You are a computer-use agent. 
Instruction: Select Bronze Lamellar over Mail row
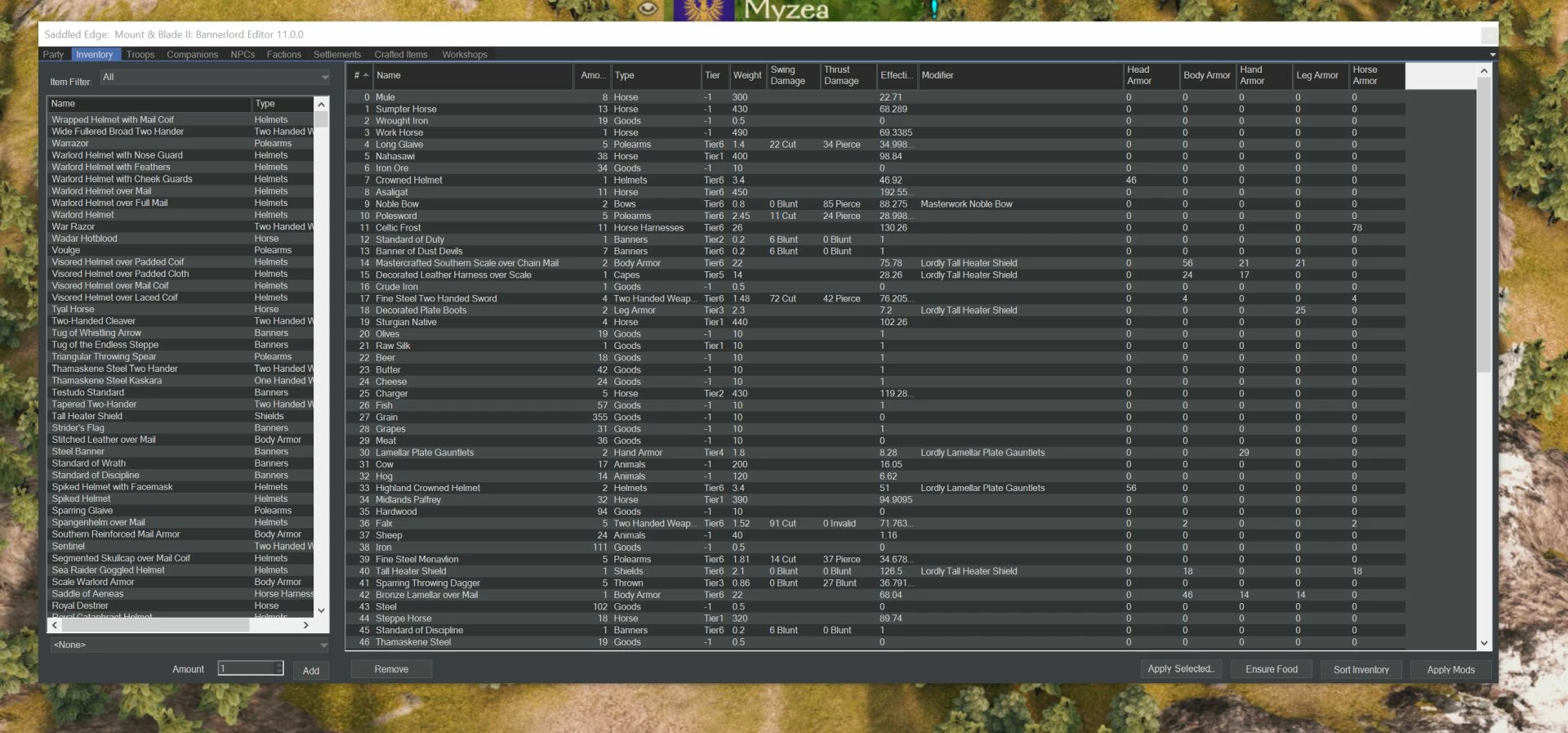(875, 595)
